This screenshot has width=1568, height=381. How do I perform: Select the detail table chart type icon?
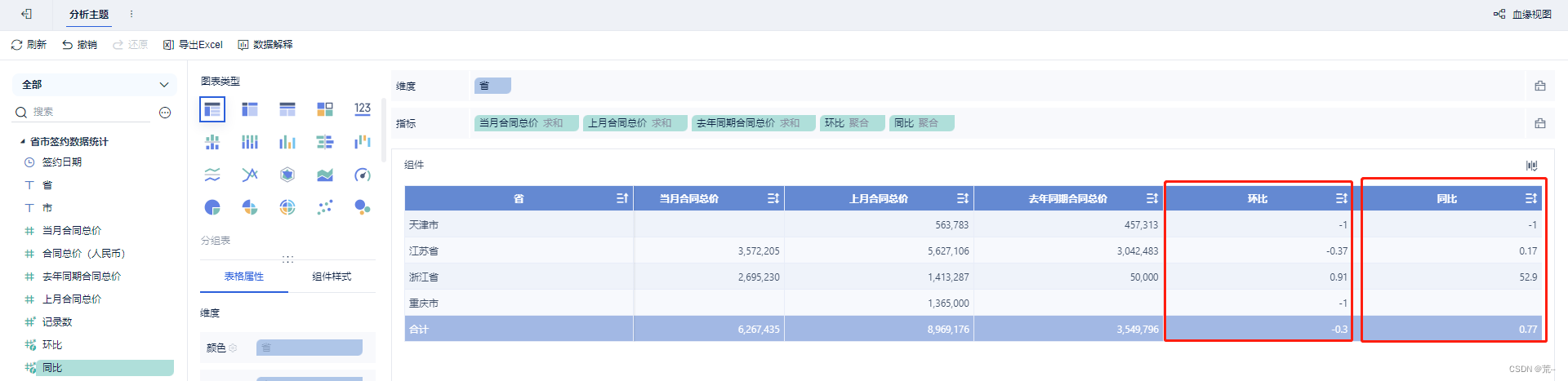pyautogui.click(x=287, y=109)
